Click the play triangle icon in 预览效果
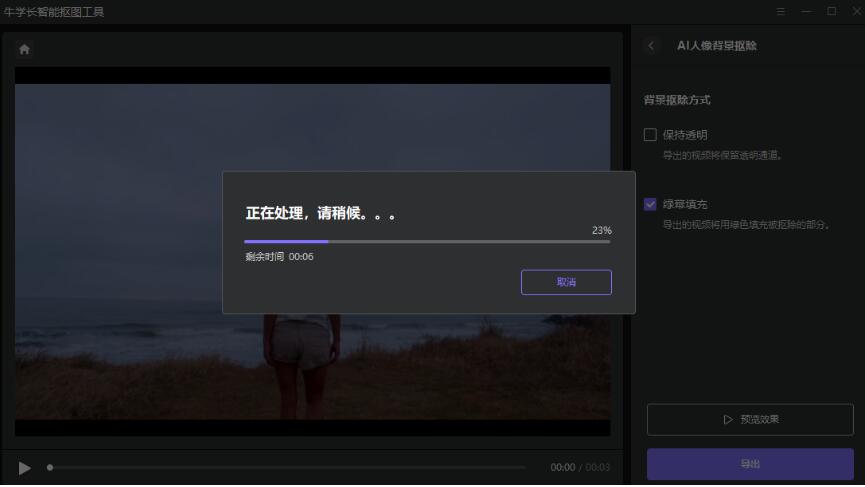 tap(728, 420)
